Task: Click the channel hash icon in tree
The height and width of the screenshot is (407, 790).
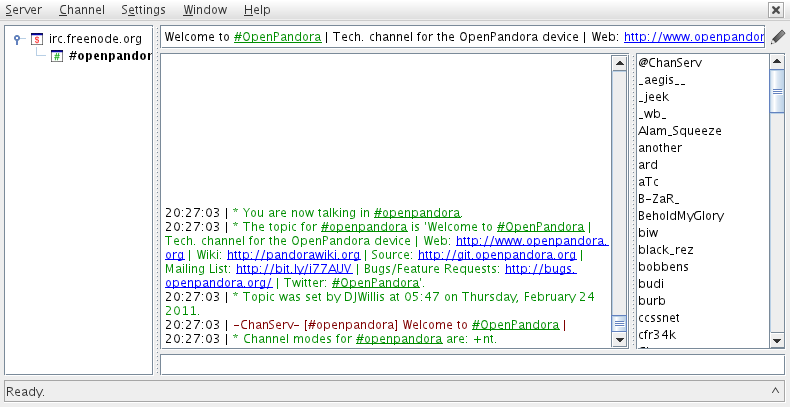Action: 57,56
